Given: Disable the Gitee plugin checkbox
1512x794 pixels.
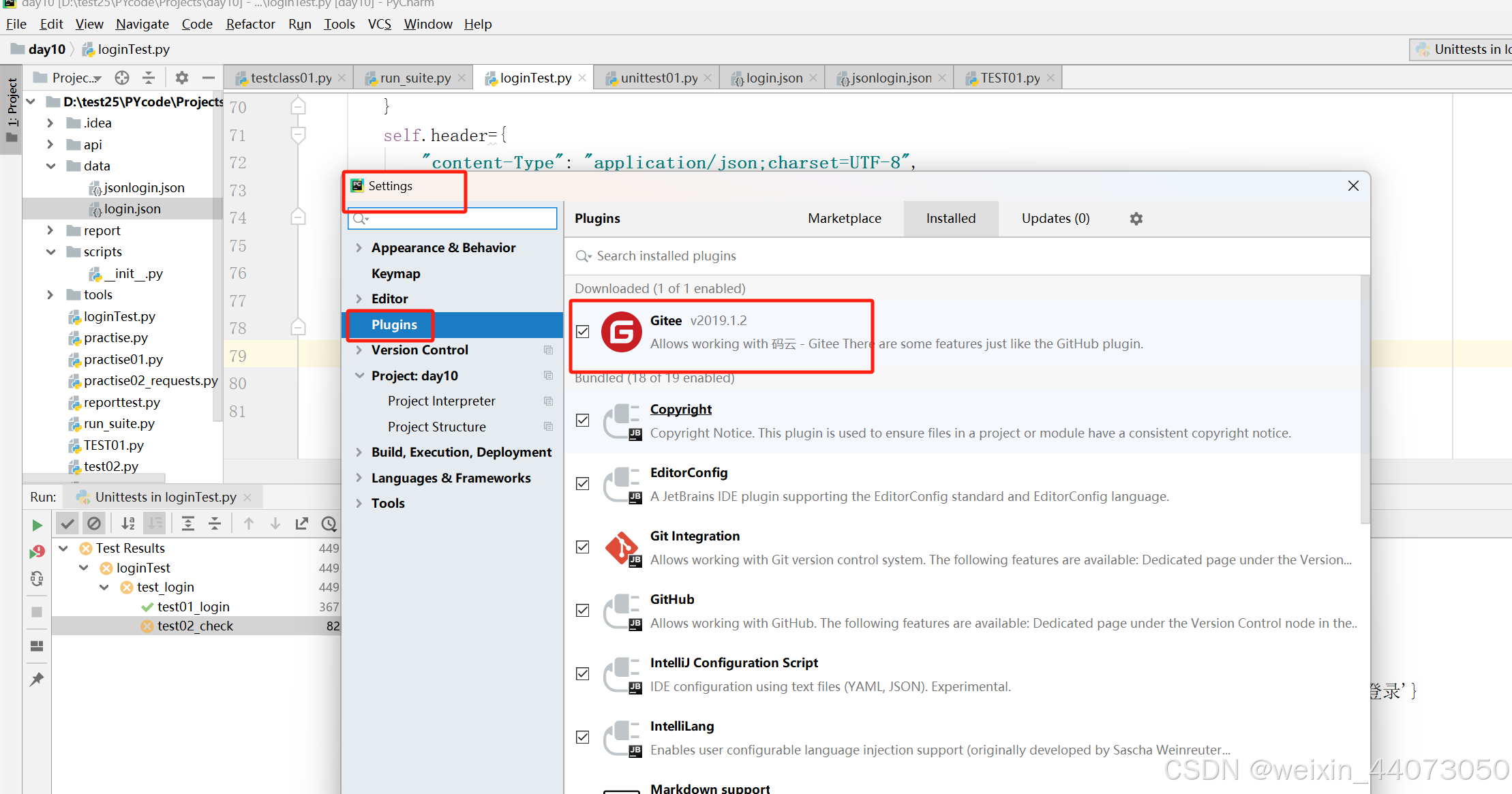Looking at the screenshot, I should point(582,332).
